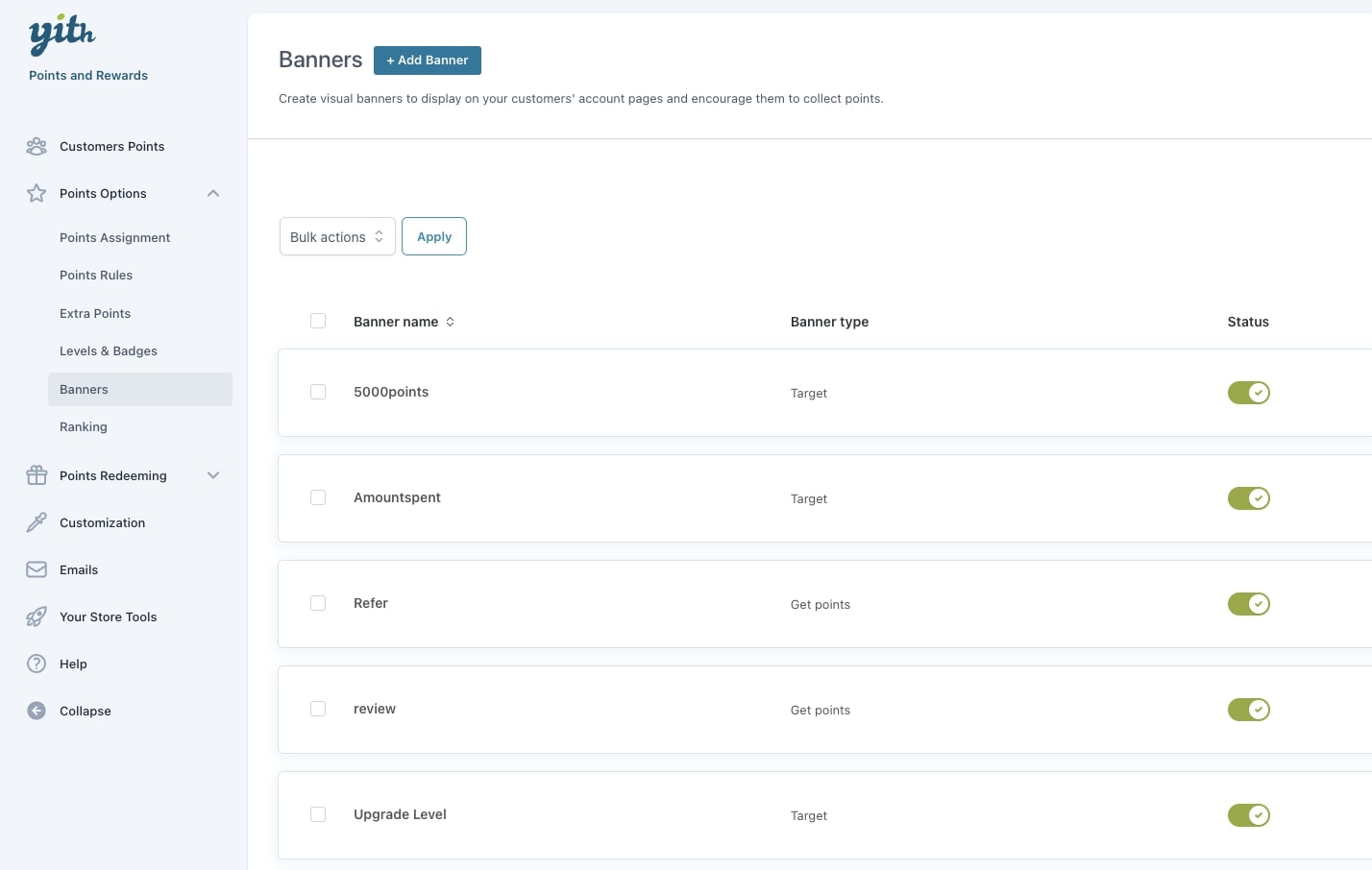Open the Ranking submenu item
Viewport: 1372px width, 870px height.
pyautogui.click(x=84, y=426)
